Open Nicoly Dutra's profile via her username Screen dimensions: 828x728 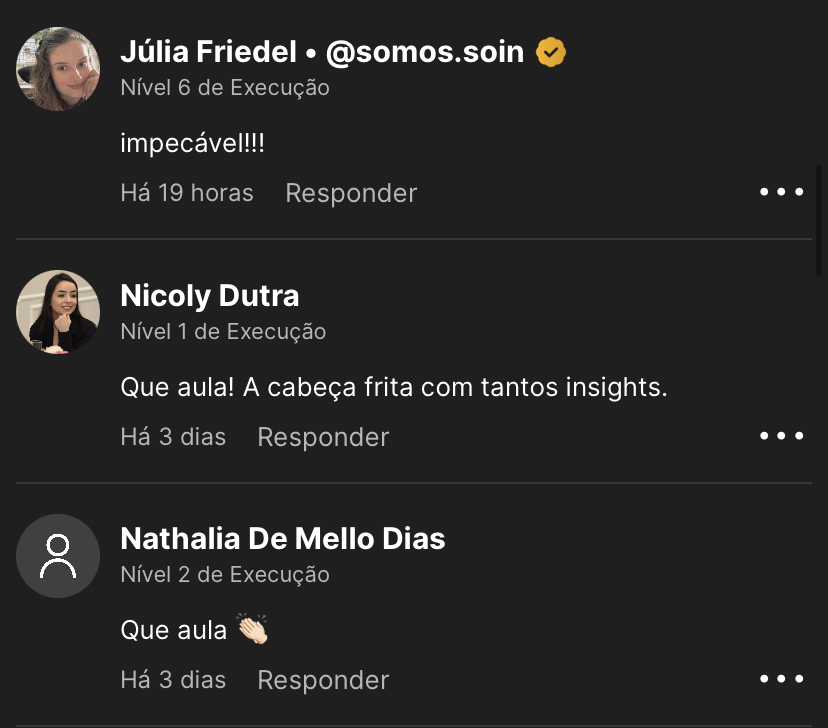pos(209,295)
